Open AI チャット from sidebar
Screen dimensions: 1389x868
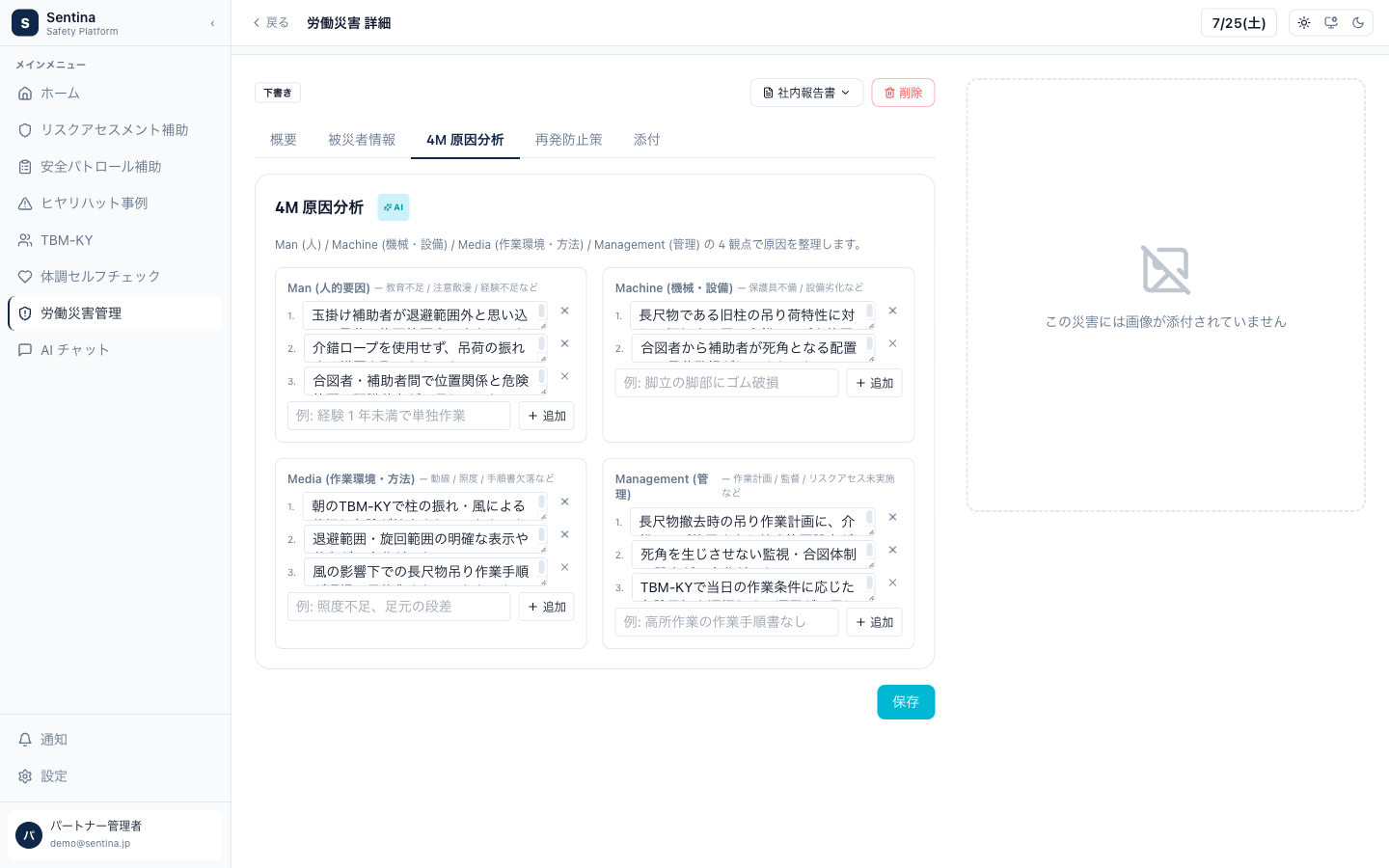115,350
